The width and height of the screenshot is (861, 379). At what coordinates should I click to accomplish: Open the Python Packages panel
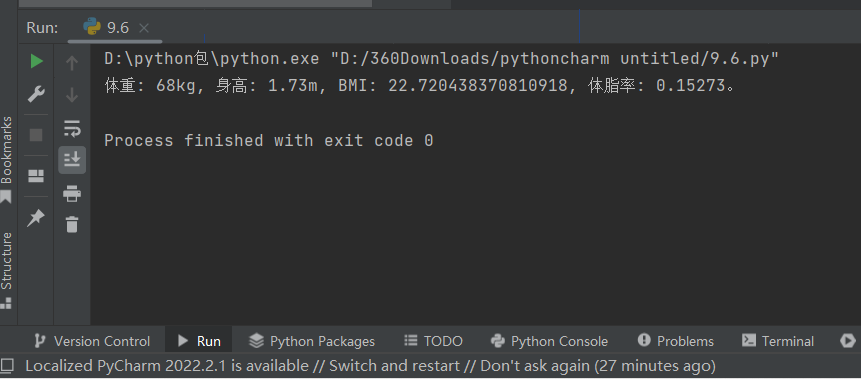[311, 341]
